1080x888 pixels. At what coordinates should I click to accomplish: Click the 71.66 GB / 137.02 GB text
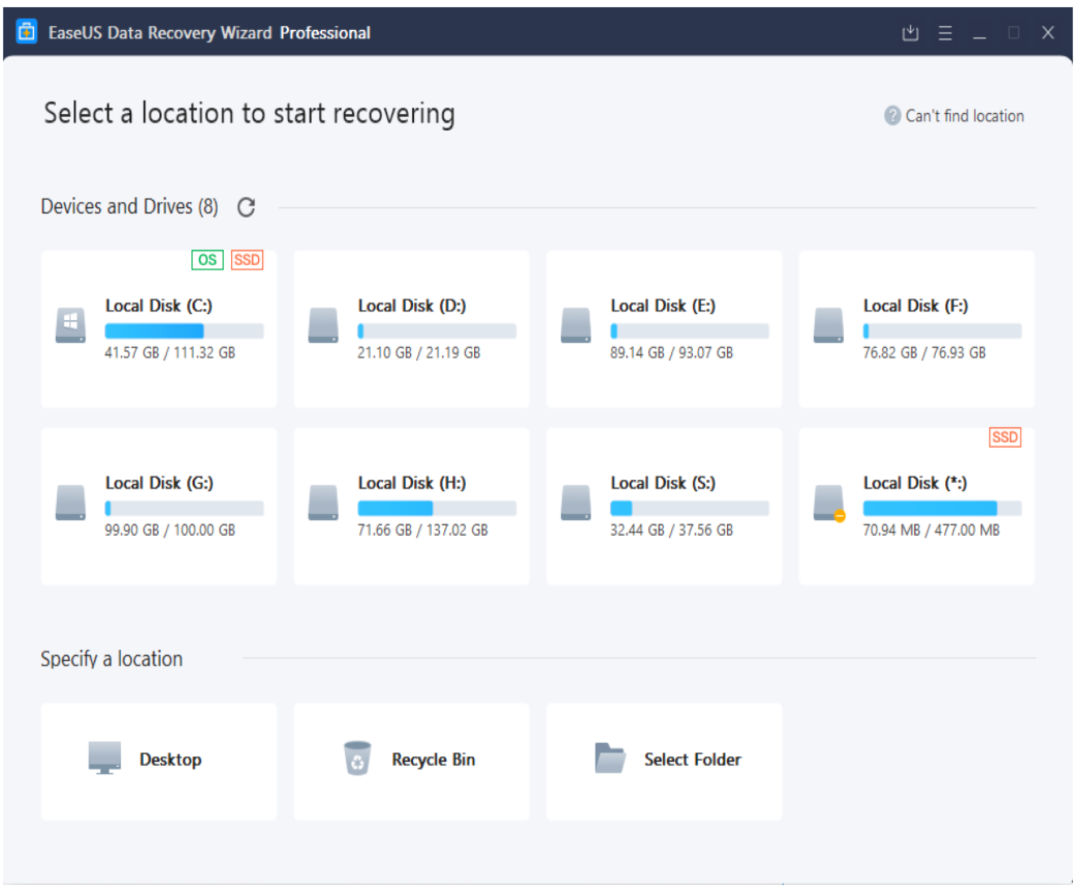422,530
